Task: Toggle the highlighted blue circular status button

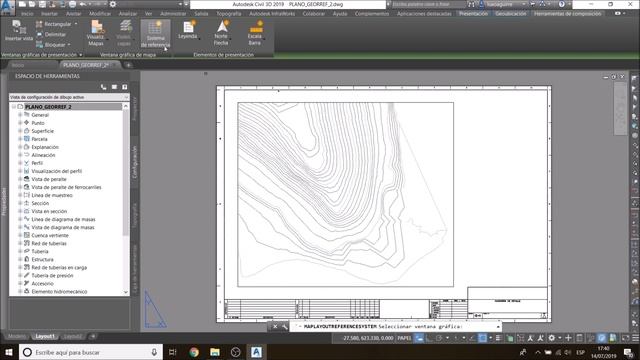Action: (602, 338)
